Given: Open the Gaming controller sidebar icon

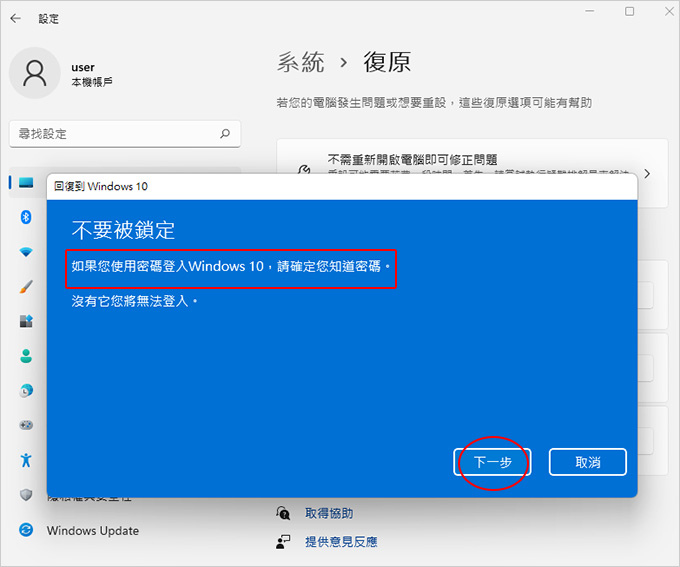Looking at the screenshot, I should click(26, 425).
